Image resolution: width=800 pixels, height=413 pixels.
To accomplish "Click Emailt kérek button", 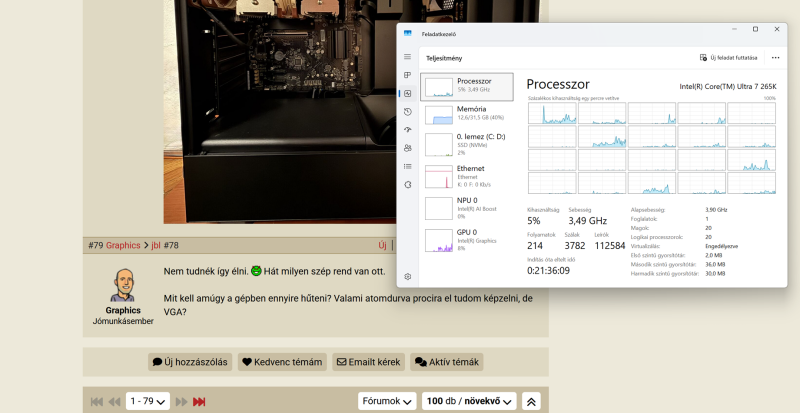I will point(368,362).
